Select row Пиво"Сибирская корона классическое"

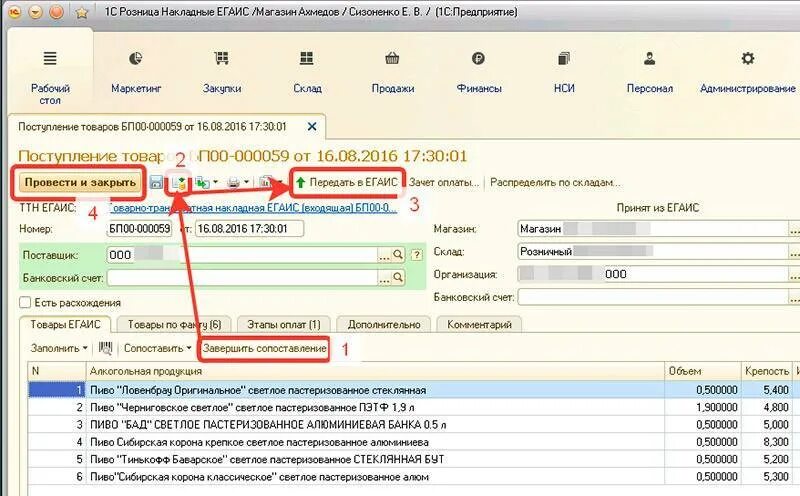click(x=413, y=477)
